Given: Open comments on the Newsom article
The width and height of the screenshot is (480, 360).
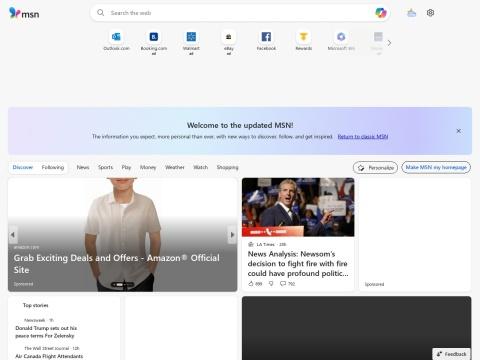Looking at the screenshot, I should pyautogui.click(x=287, y=284).
